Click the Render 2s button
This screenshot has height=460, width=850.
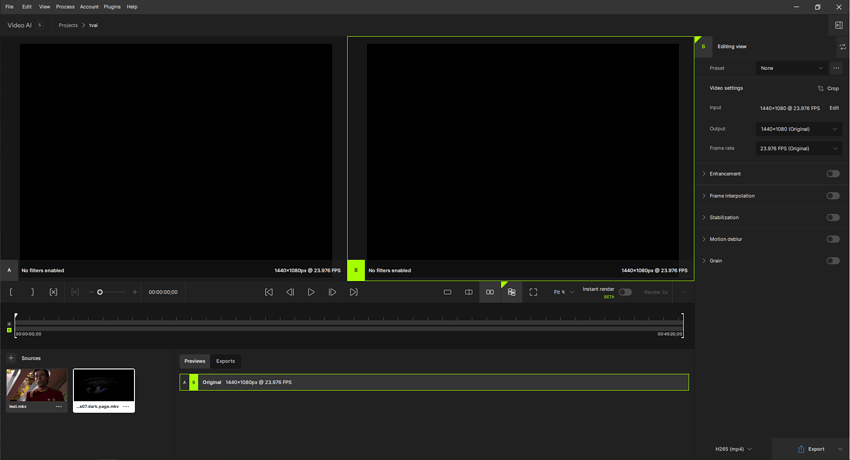(656, 292)
